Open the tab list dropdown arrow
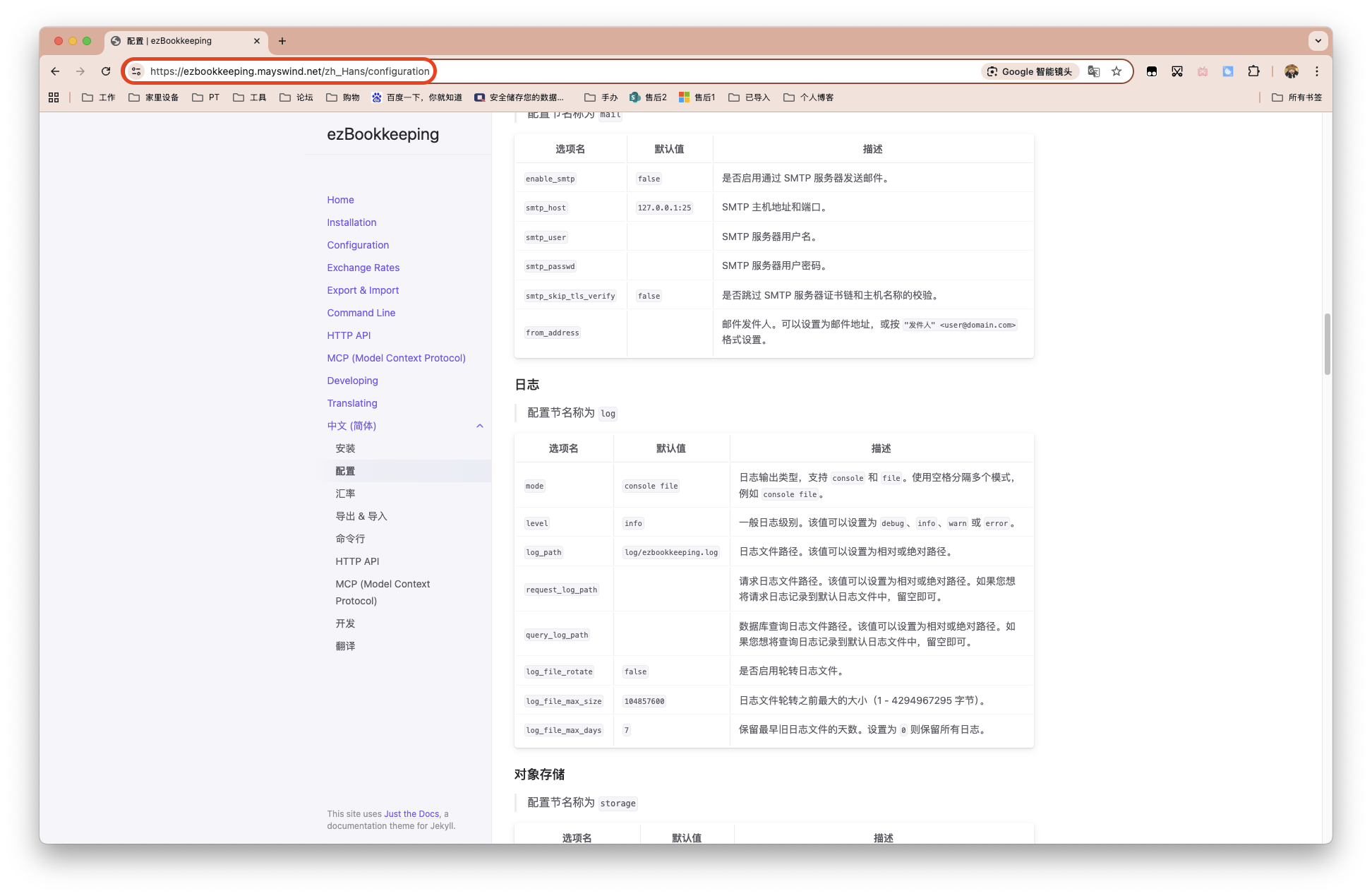Viewport: 1372px width, 896px height. [1318, 40]
